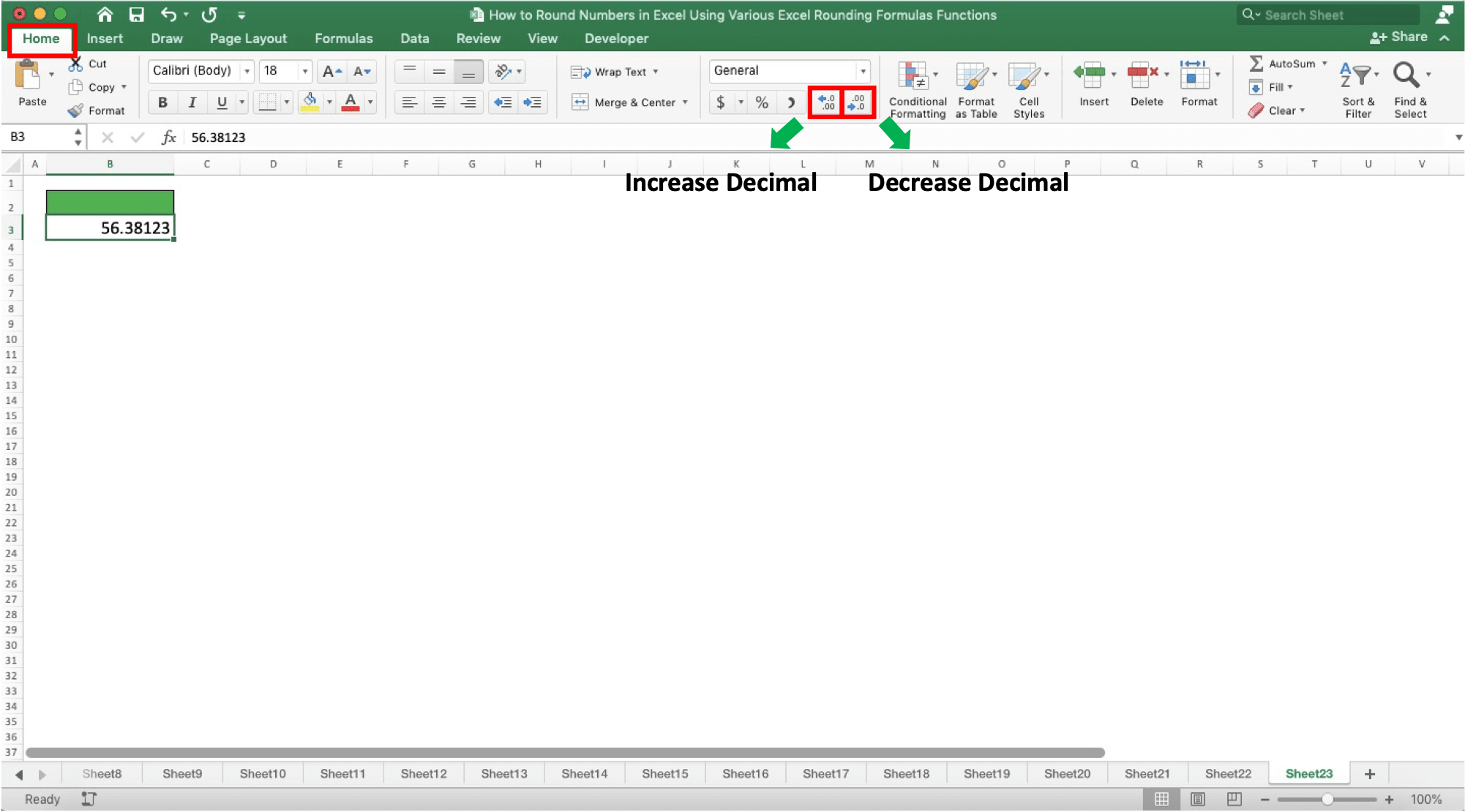
Task: Toggle bold formatting
Action: (162, 102)
